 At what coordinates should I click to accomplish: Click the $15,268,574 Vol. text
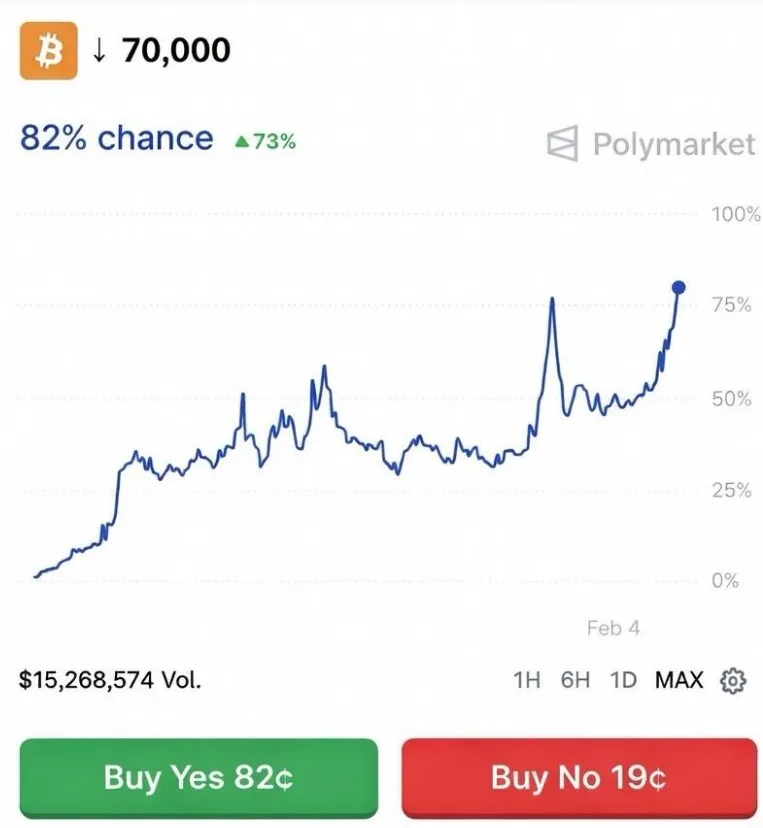pos(110,681)
